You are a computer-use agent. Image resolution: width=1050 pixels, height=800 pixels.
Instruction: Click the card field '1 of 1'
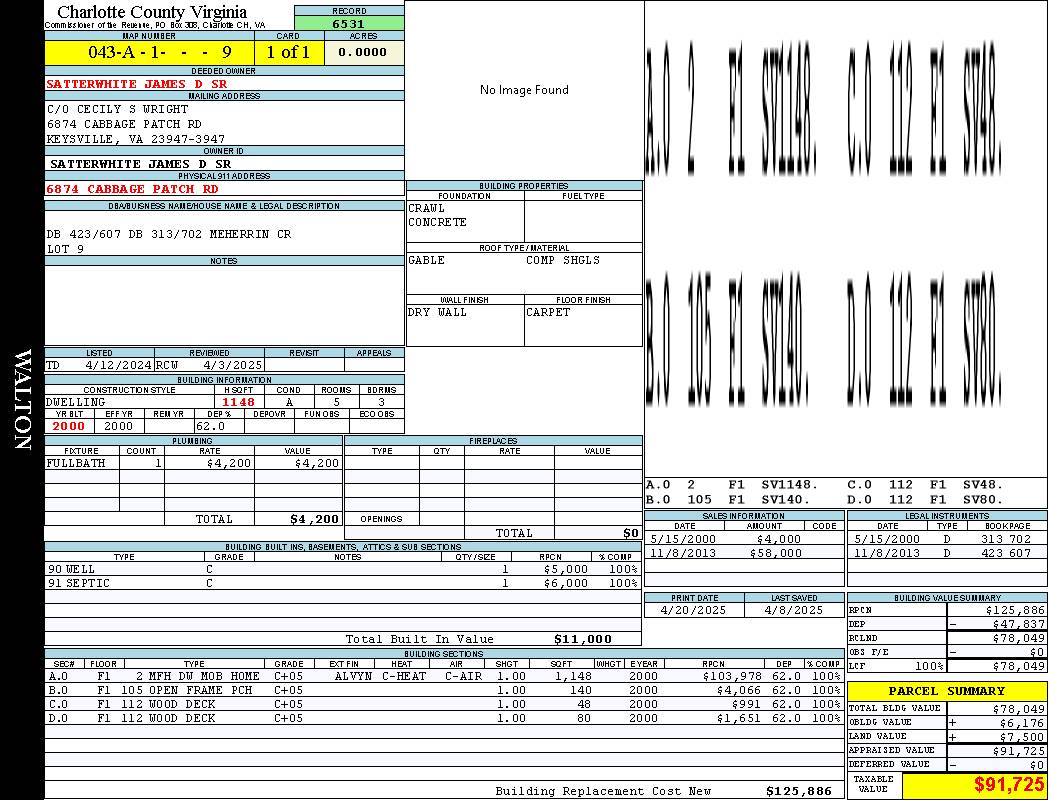pos(289,52)
